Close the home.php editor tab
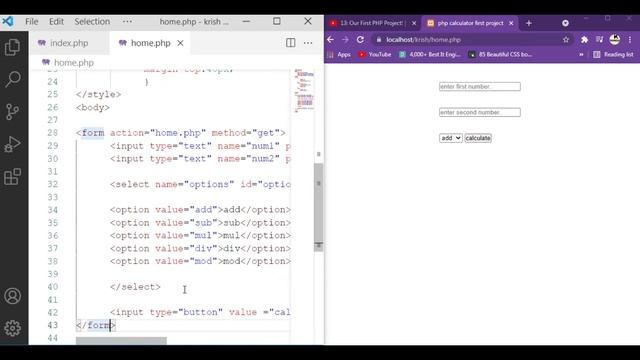The height and width of the screenshot is (360, 640). [180, 43]
